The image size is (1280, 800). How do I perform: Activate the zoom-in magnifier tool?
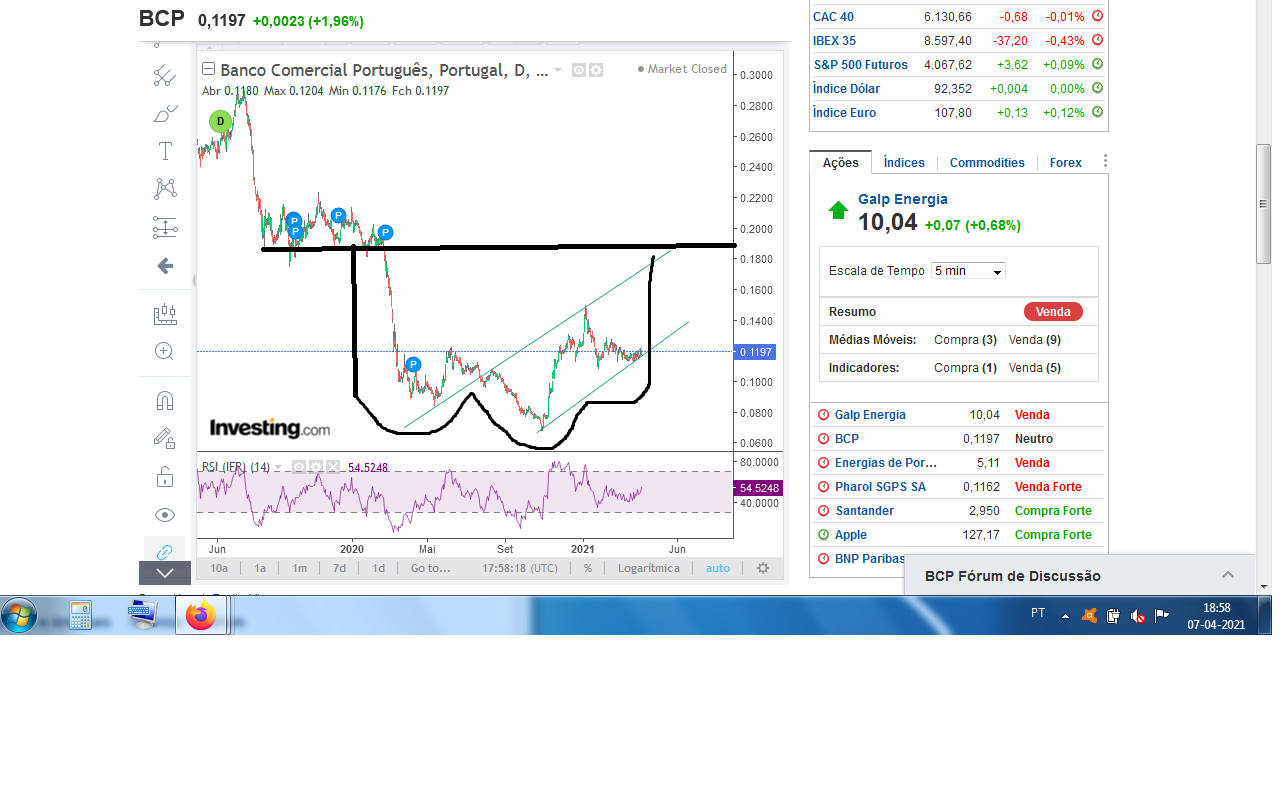tap(165, 351)
